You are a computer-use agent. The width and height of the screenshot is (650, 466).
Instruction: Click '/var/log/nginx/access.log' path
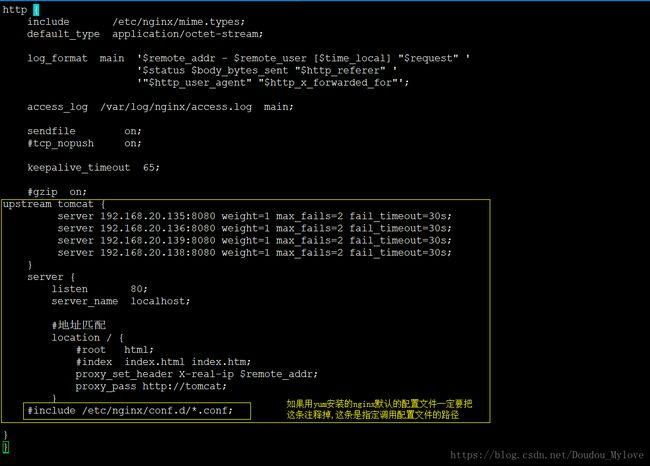click(x=176, y=107)
